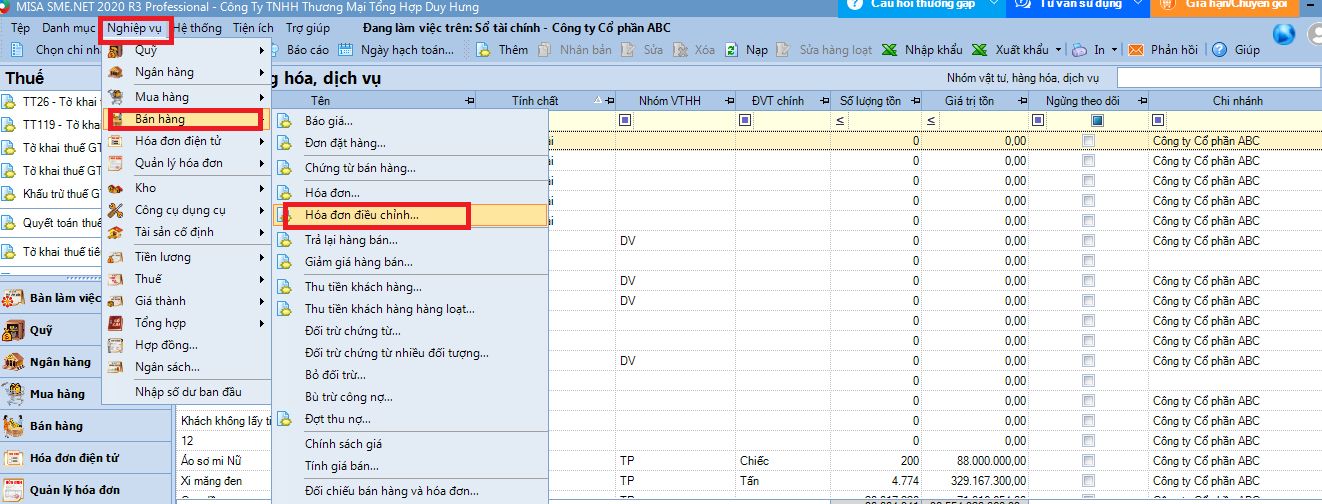Open the Nhóm VTHH filter operator dropdown
The width and height of the screenshot is (1322, 504).
[626, 121]
